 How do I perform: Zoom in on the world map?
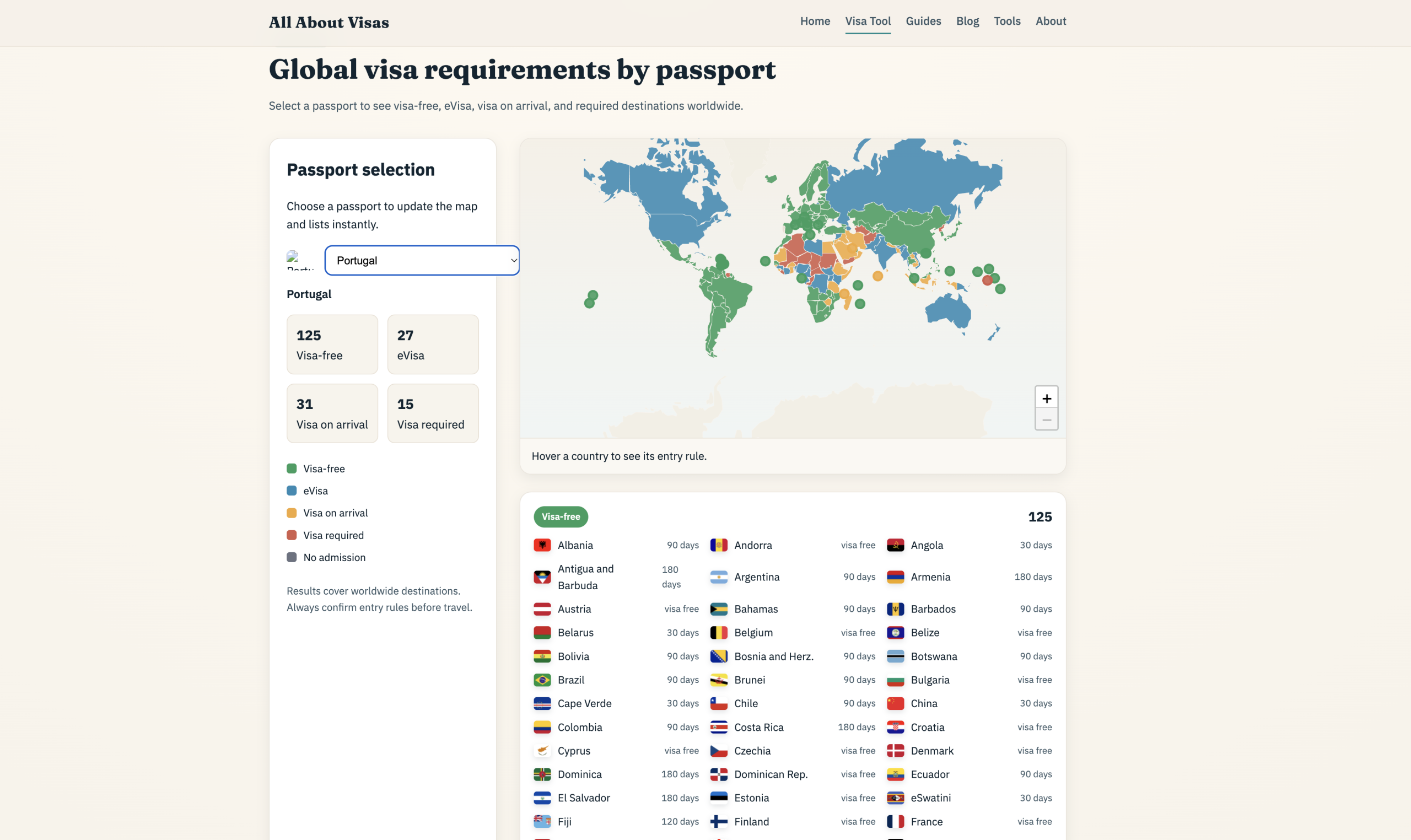(x=1046, y=398)
